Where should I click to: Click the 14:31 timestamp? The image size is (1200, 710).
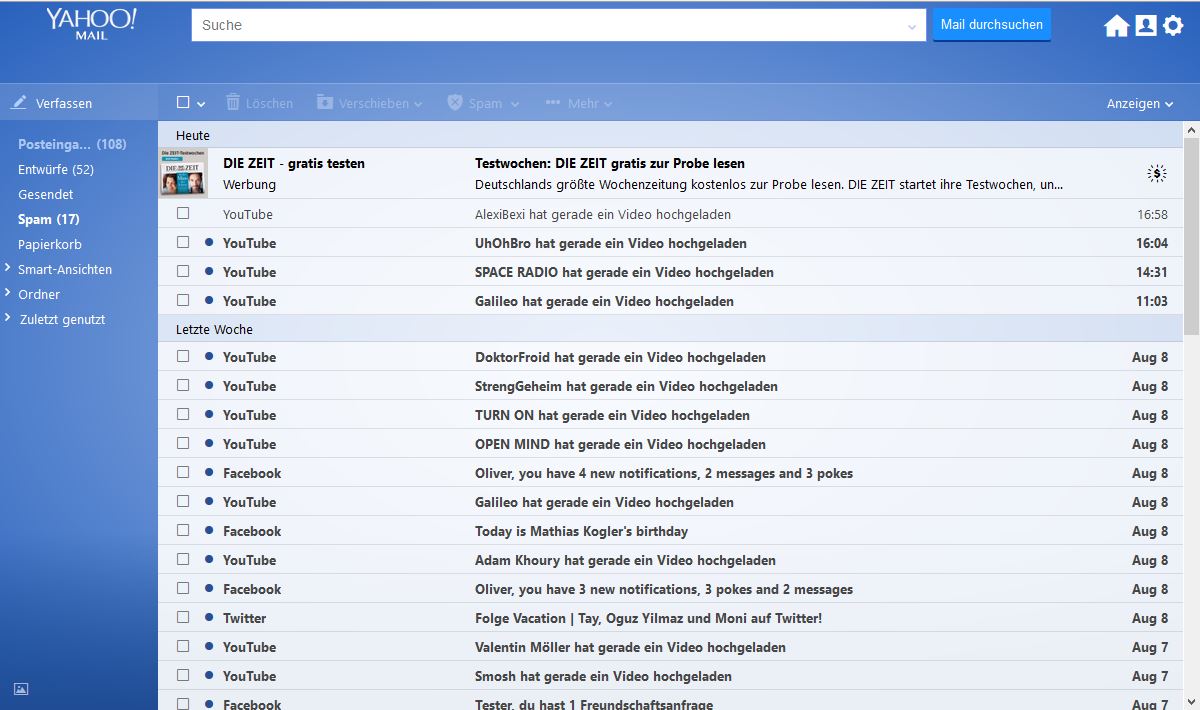(1152, 272)
